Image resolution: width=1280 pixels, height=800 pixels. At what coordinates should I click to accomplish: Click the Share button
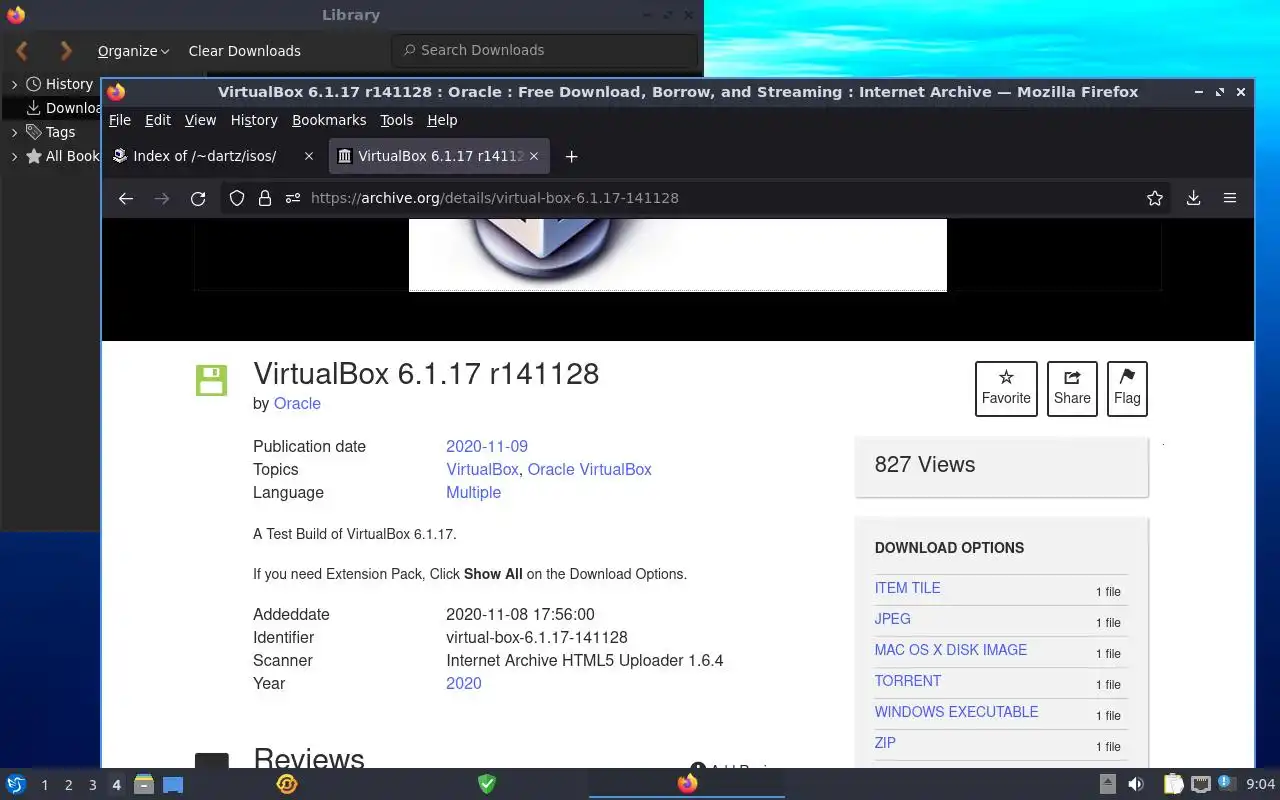[1072, 389]
